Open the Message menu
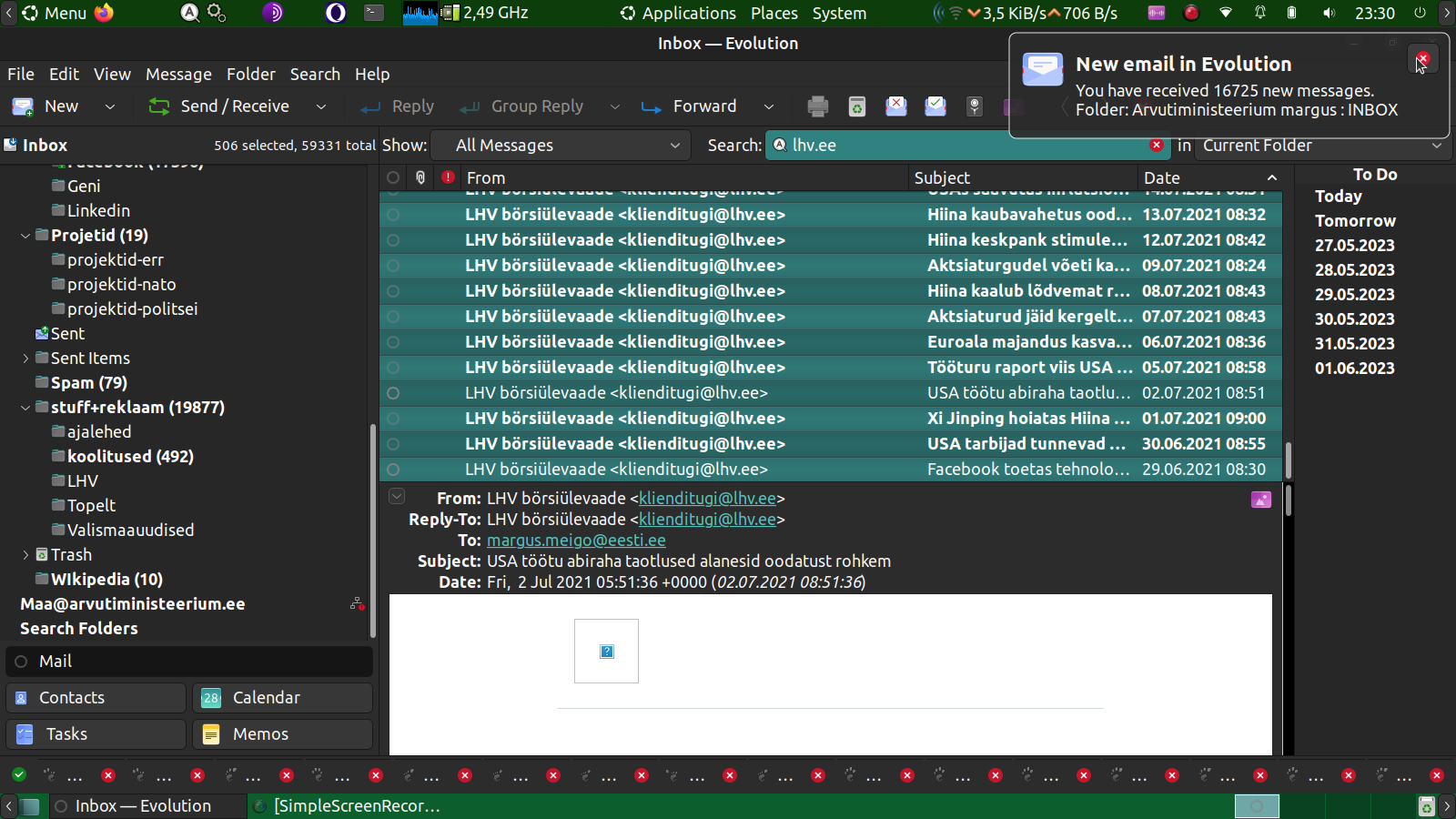Screen dimensions: 1456x819 point(178,75)
